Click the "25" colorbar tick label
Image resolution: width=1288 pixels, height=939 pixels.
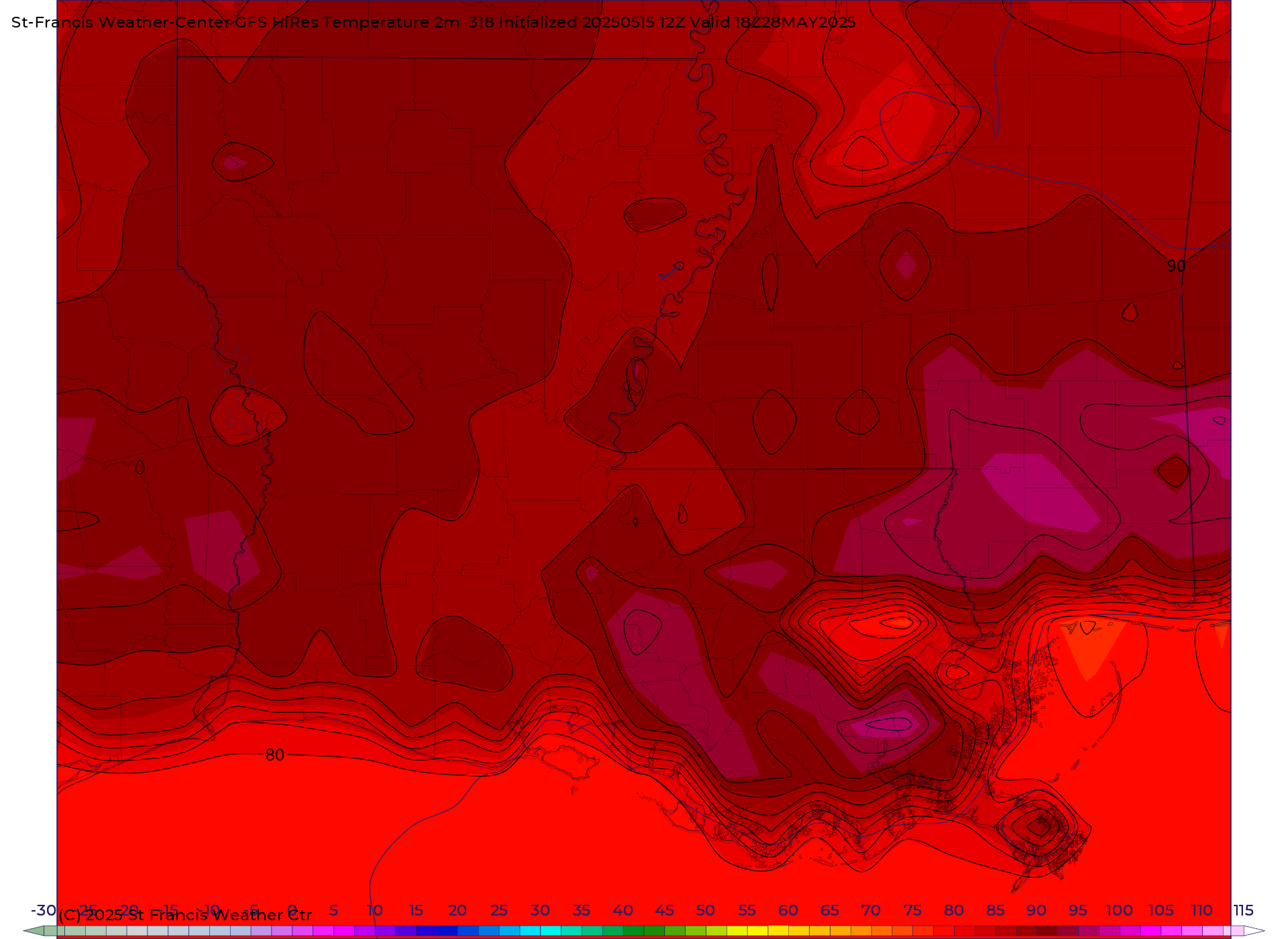point(499,910)
